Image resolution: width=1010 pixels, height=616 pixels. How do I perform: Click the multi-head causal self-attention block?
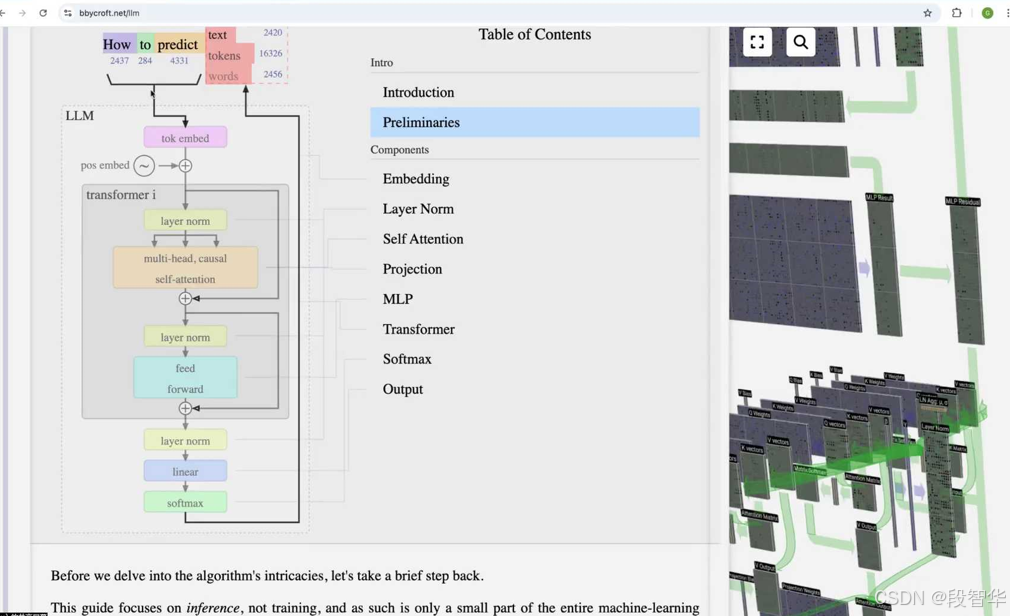pos(185,268)
